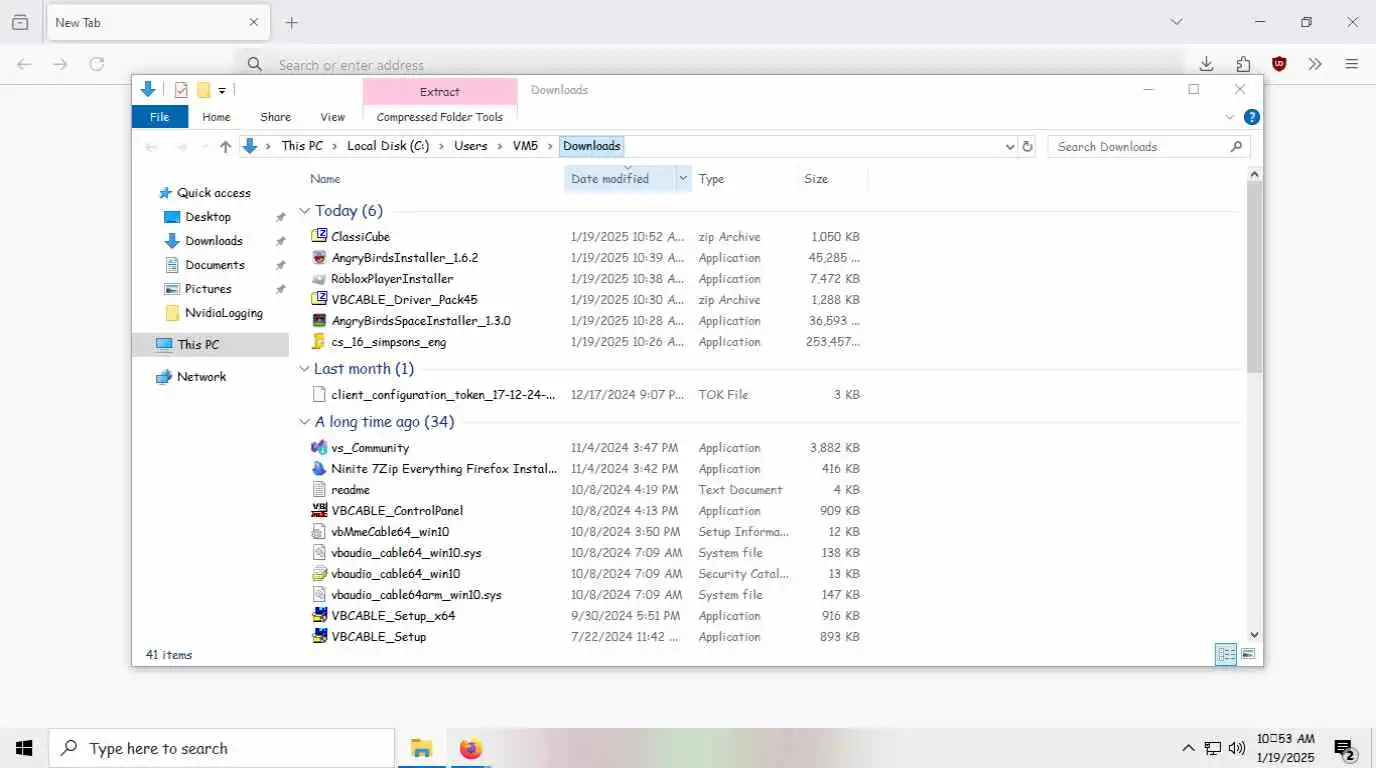Screen dimensions: 1376x768
Task: Refresh the Downloads folder view
Action: point(1027,146)
